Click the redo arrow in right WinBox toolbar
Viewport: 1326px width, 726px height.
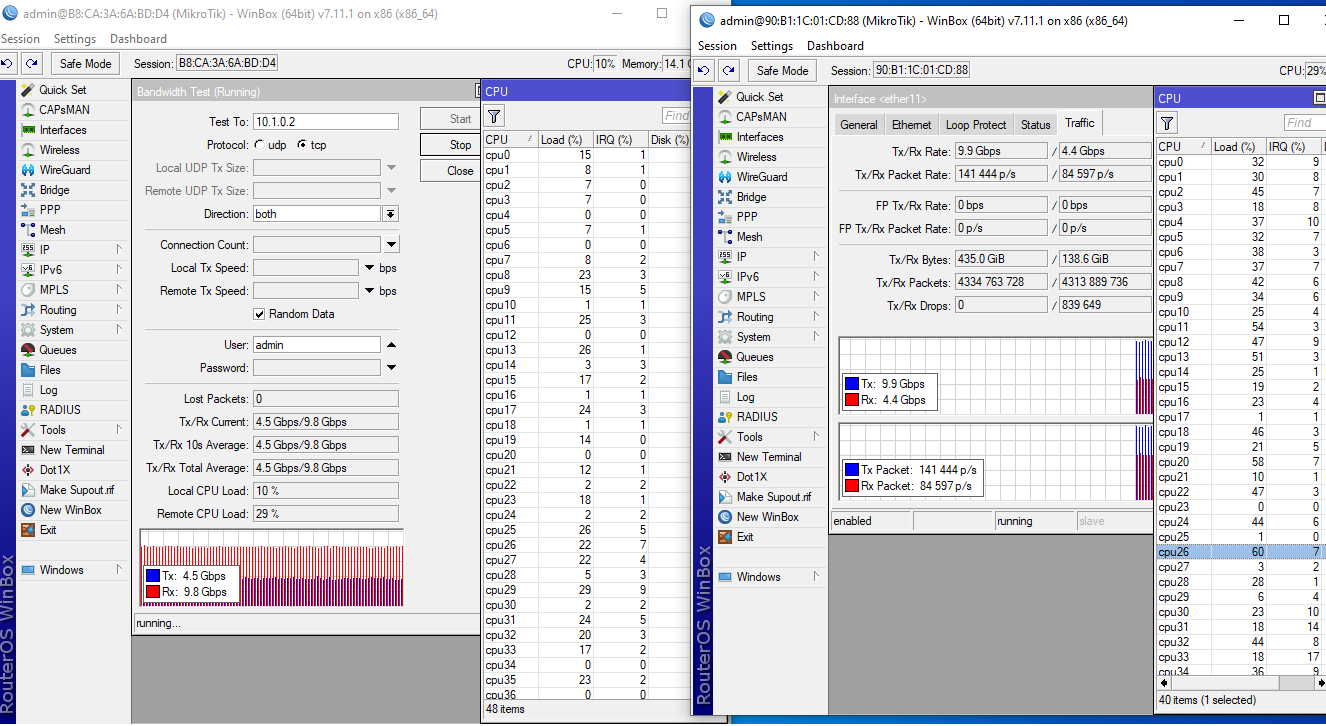[729, 71]
